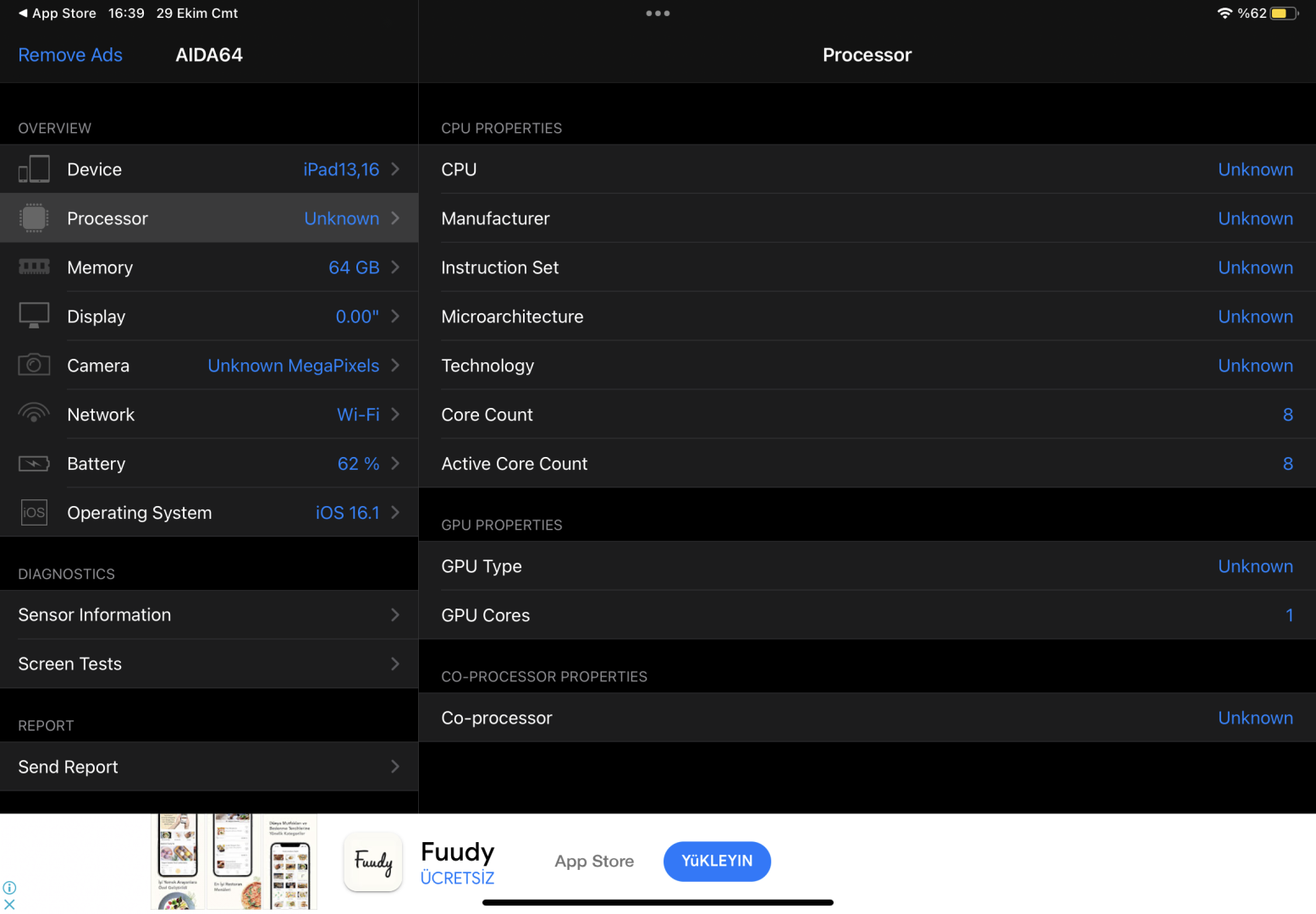1316x914 pixels.
Task: Open the Device menu item
Action: coord(209,169)
